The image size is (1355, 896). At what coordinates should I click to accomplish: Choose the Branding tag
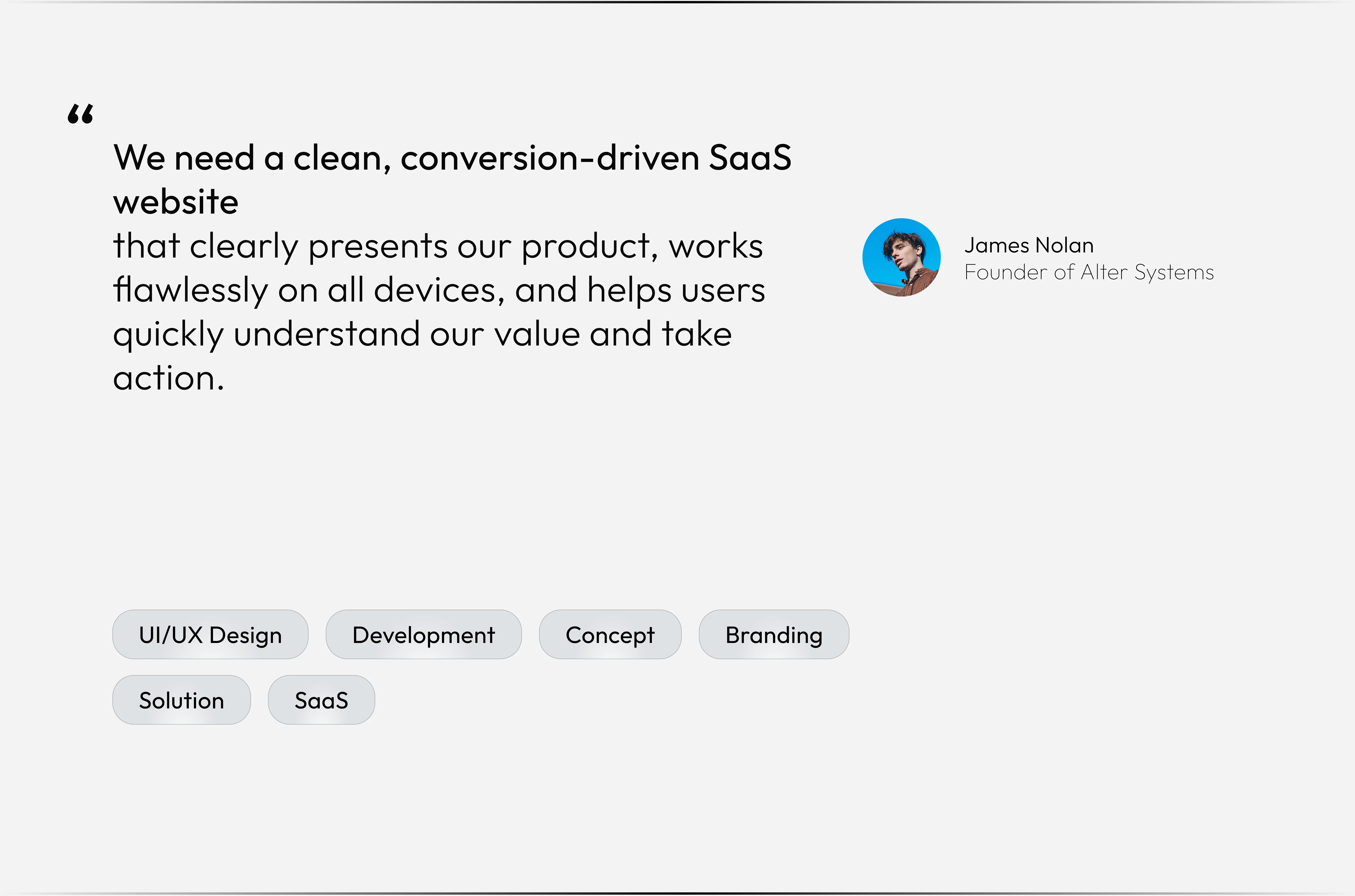point(774,634)
